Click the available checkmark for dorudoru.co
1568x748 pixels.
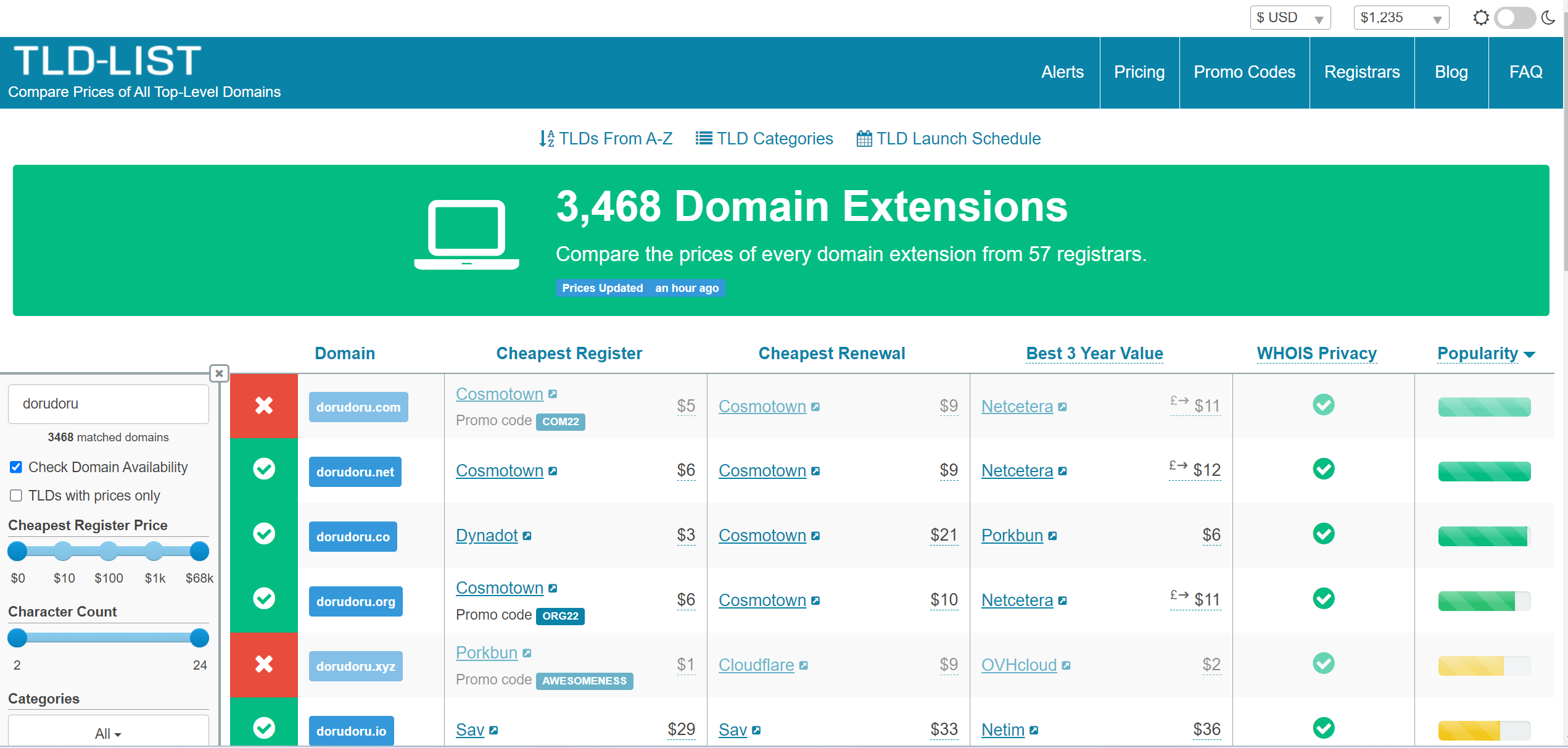(x=264, y=534)
